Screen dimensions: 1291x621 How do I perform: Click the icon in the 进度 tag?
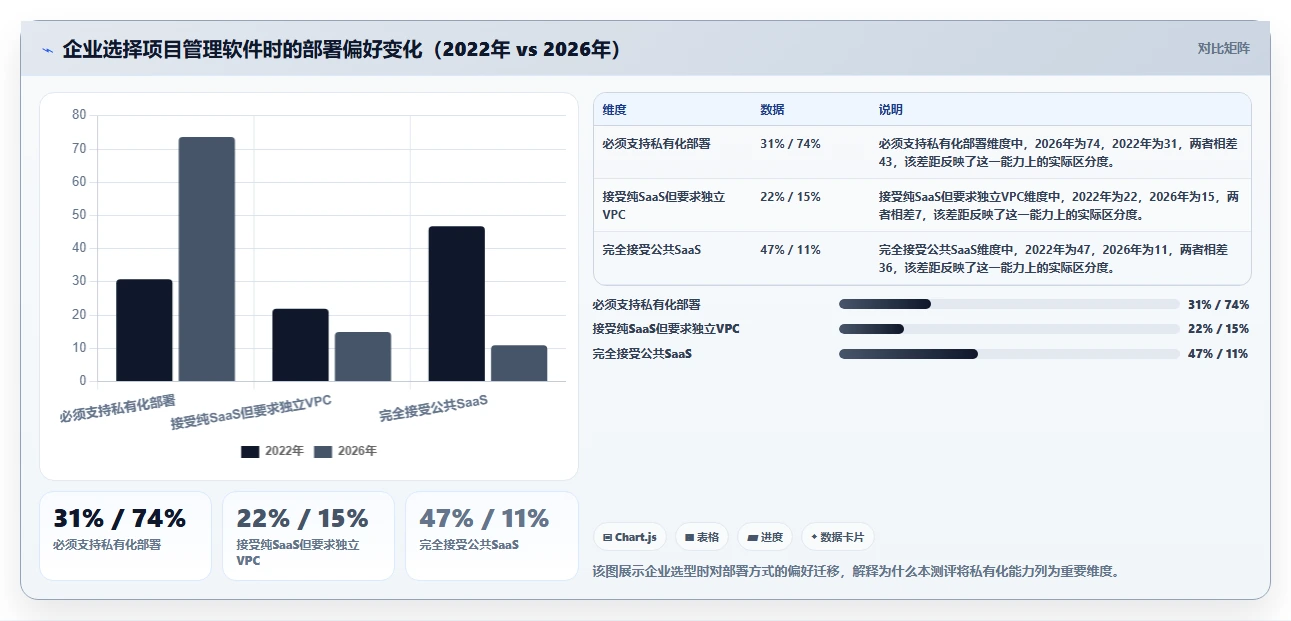[x=752, y=538]
